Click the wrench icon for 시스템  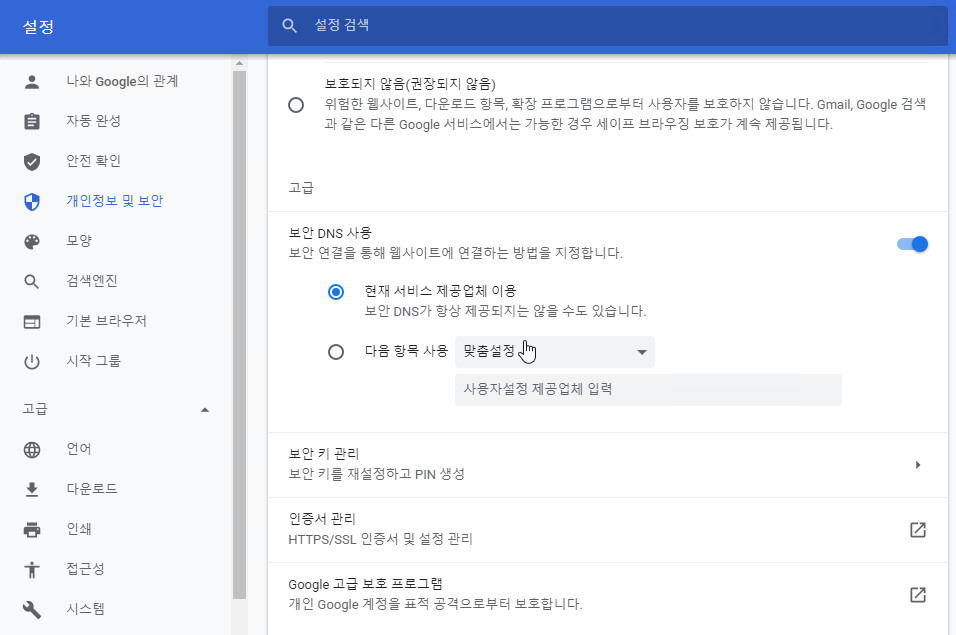coord(32,609)
